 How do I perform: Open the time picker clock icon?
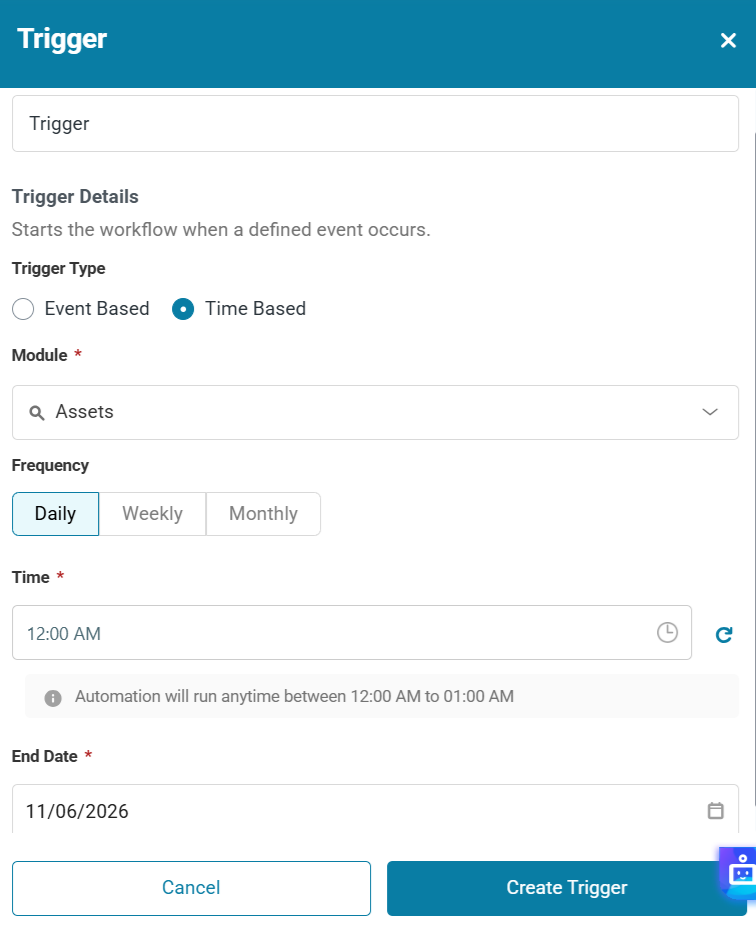(x=667, y=632)
